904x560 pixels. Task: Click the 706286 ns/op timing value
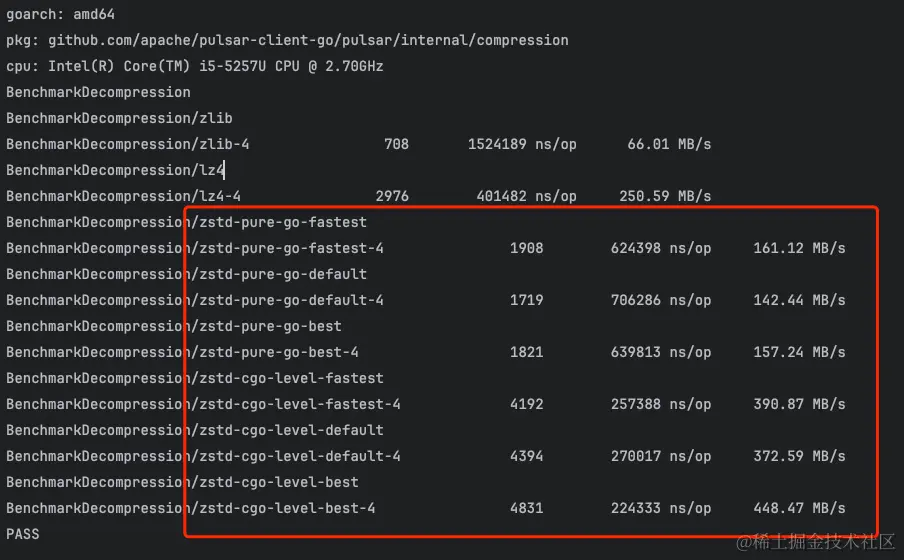click(661, 300)
